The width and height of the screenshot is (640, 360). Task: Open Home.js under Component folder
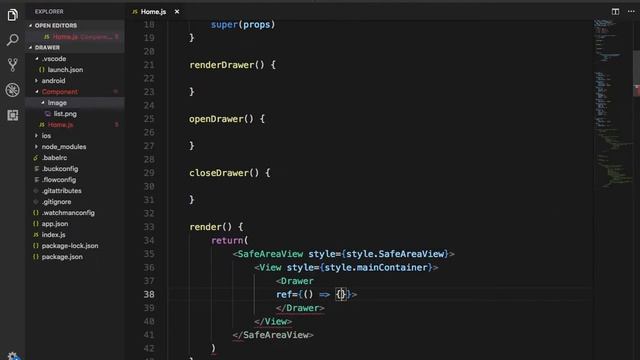pos(76,125)
